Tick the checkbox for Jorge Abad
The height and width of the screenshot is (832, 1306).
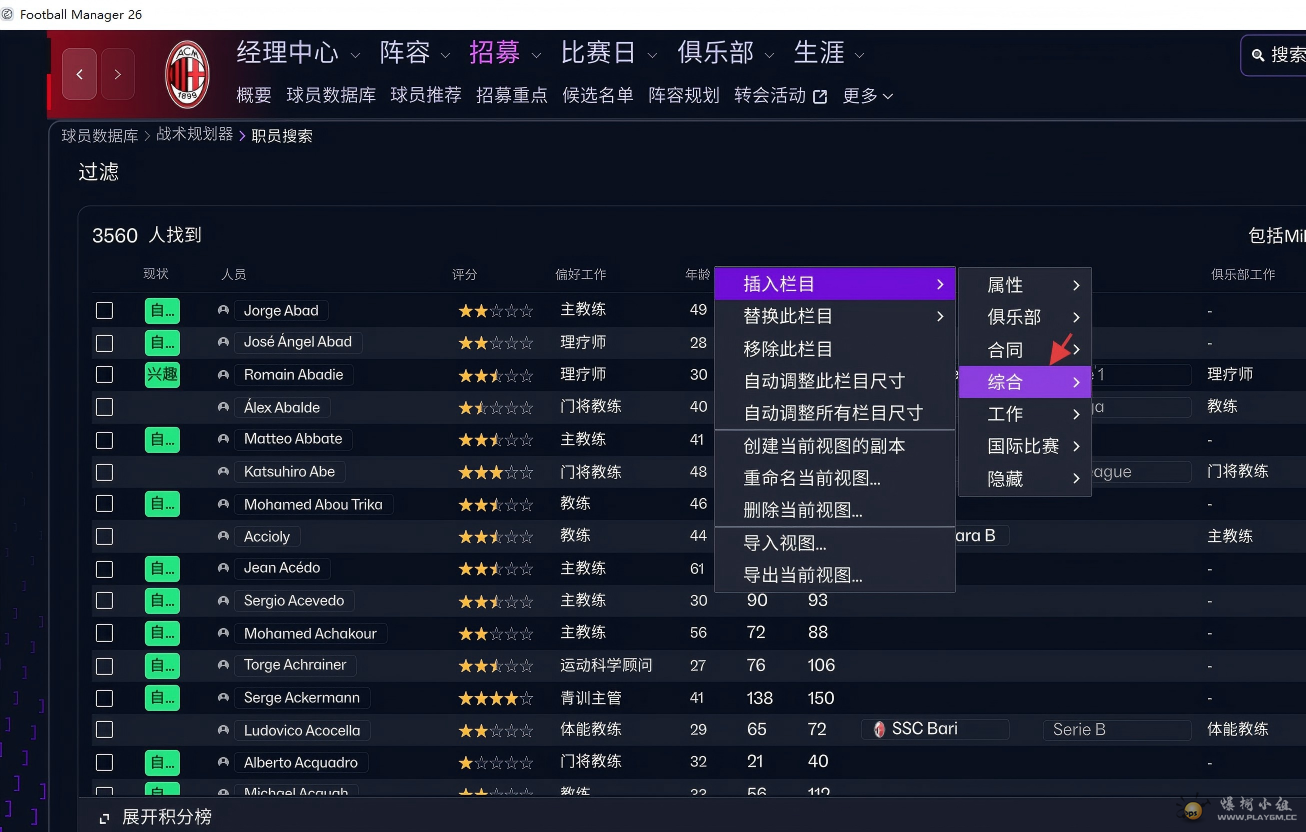tap(104, 310)
